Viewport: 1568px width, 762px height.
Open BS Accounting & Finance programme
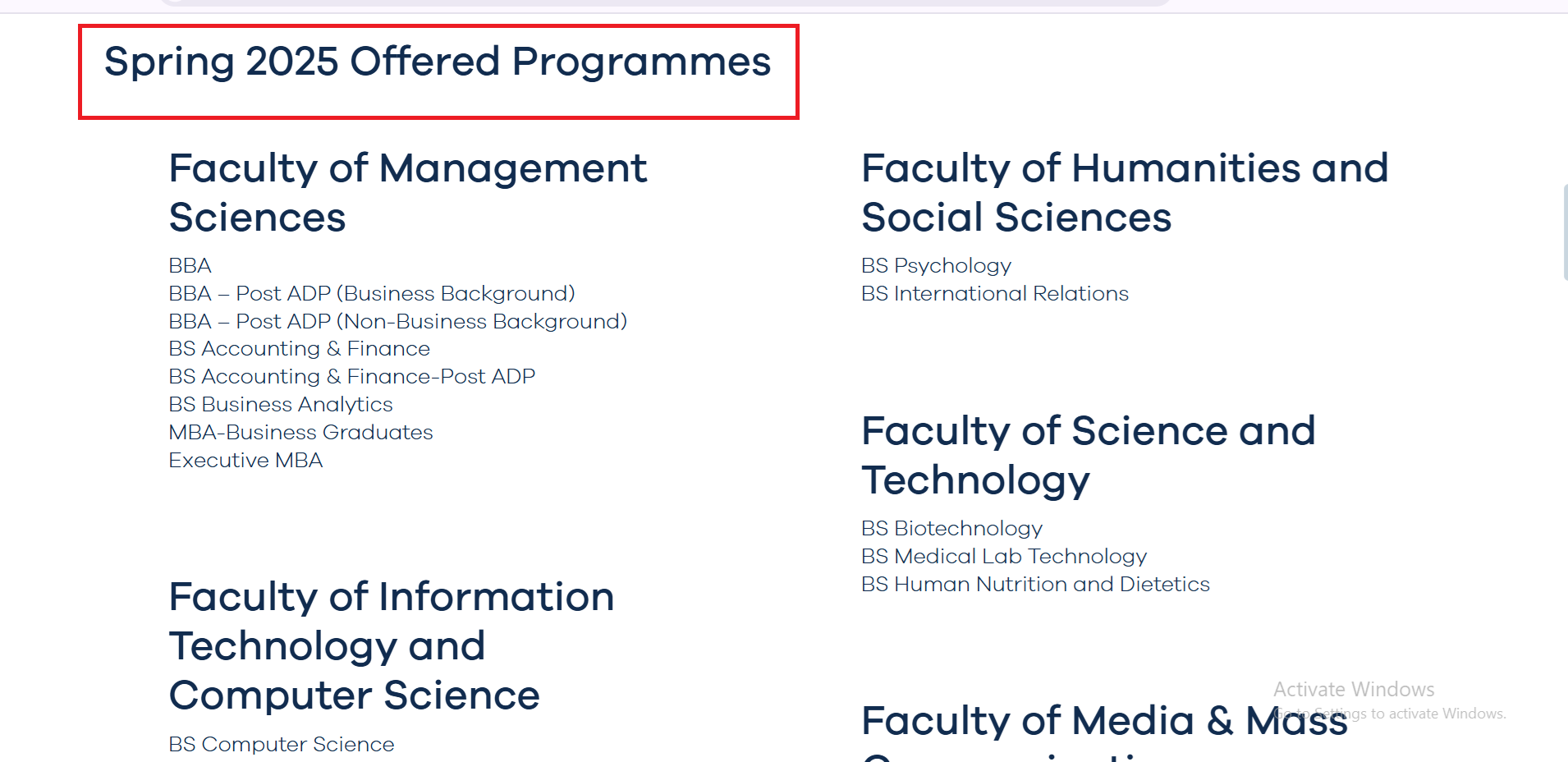pyautogui.click(x=300, y=349)
